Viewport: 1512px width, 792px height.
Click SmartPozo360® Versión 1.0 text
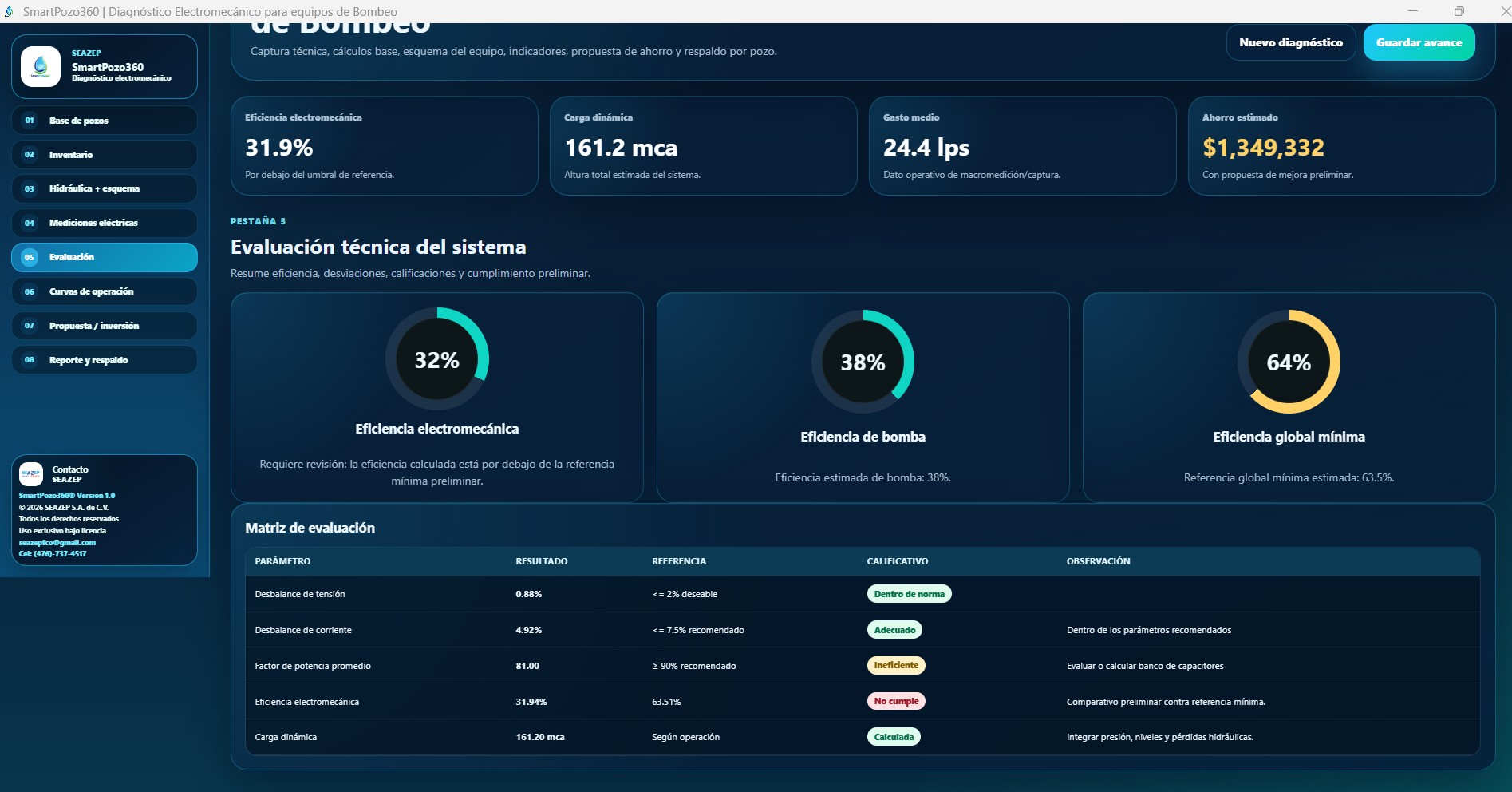[x=67, y=496]
